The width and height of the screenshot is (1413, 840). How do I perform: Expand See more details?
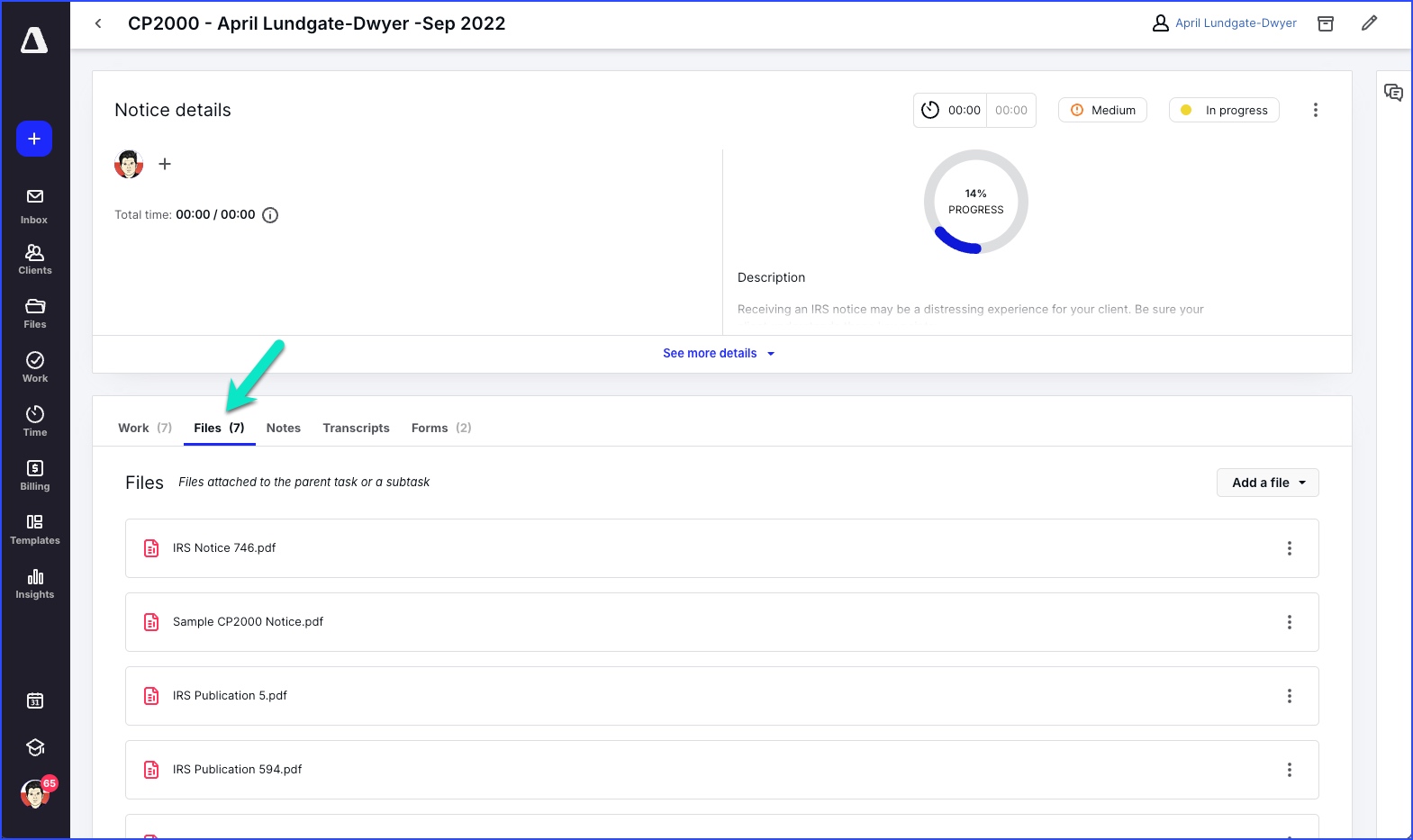coord(719,354)
